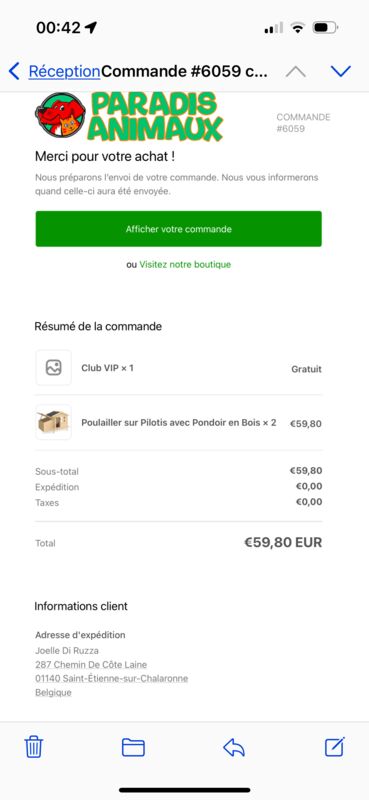Go back using the left chevron
Viewport: 369px width, 800px height.
pyautogui.click(x=14, y=71)
